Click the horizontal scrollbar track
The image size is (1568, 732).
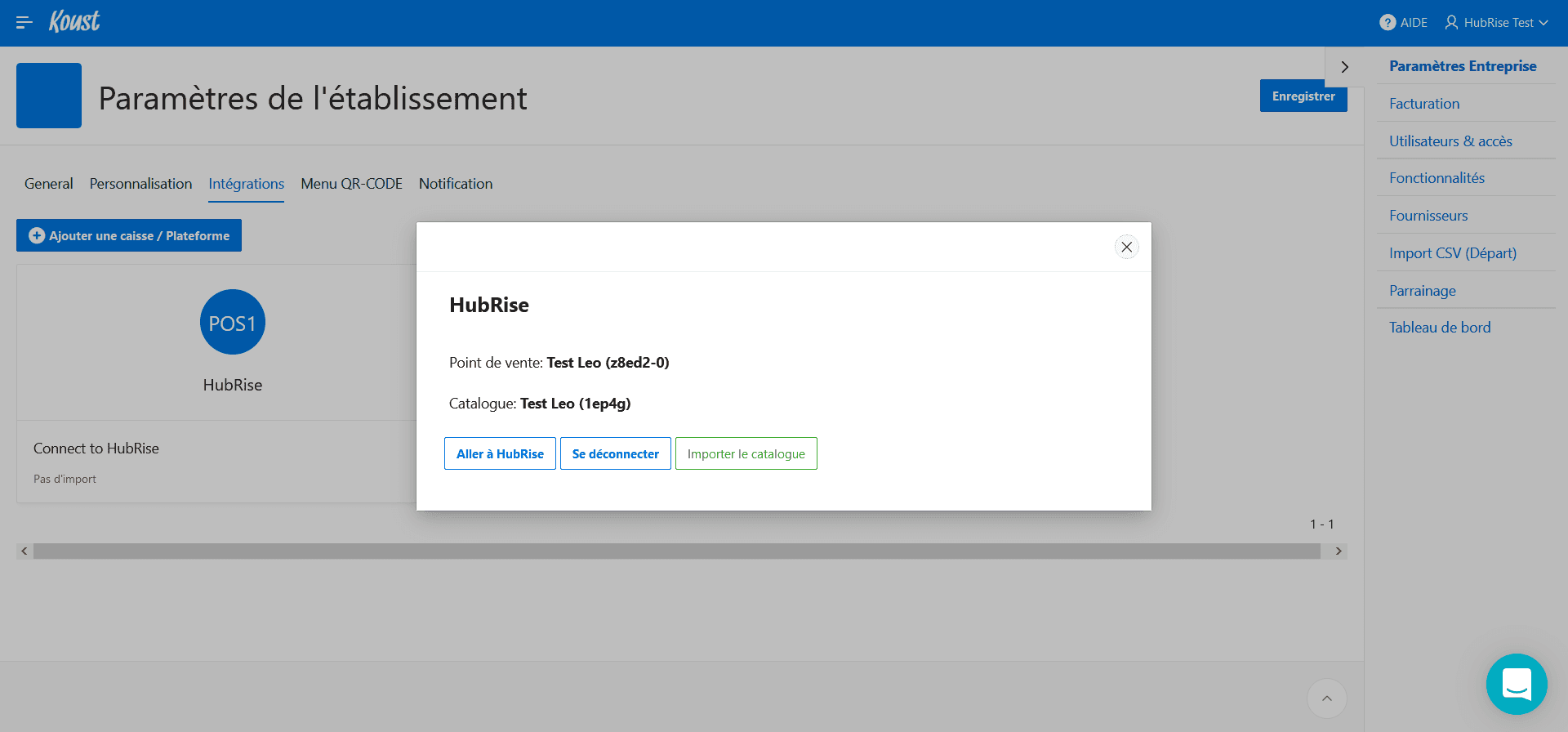pos(677,551)
